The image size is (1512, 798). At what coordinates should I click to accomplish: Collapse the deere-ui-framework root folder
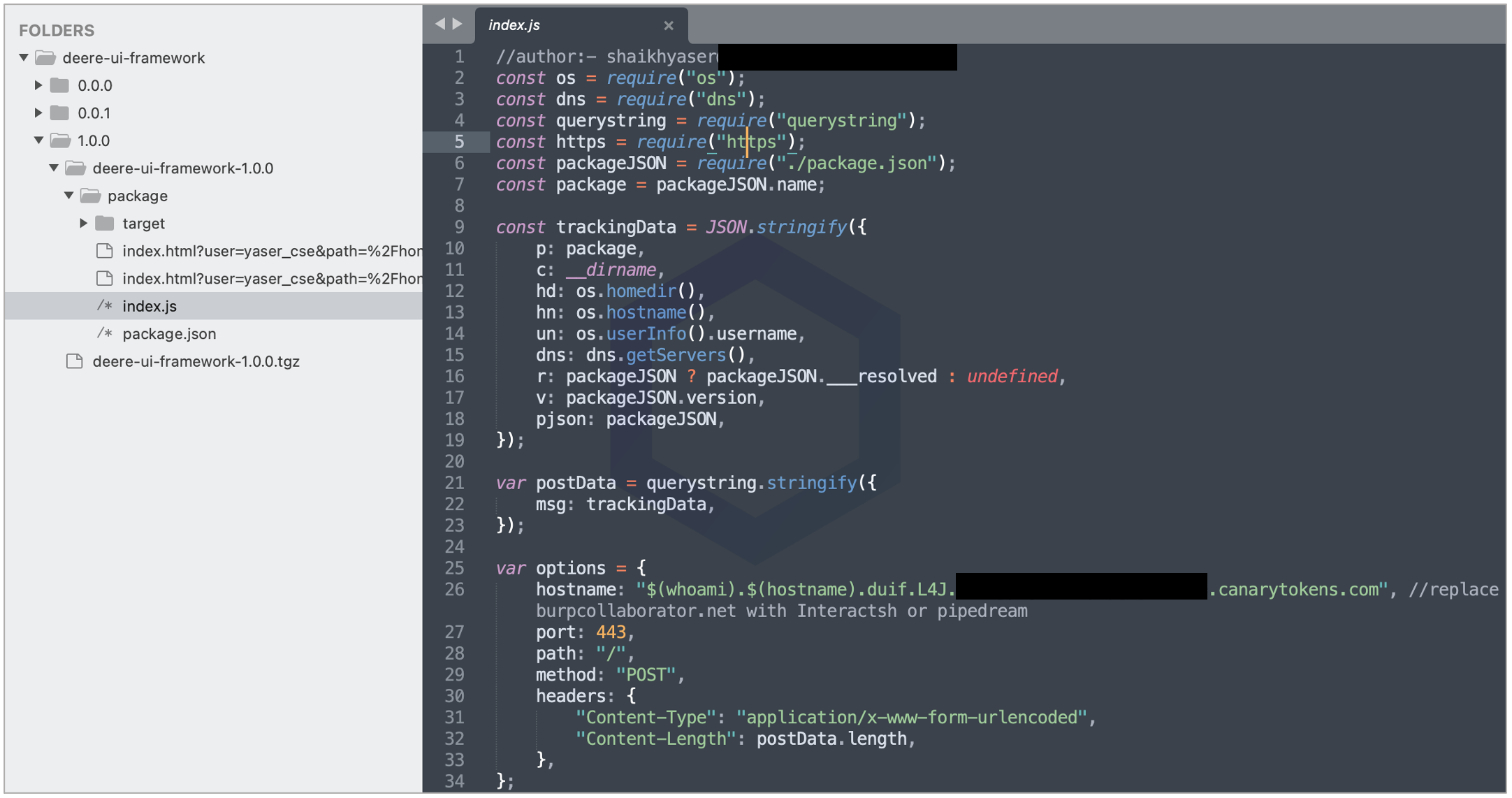point(24,58)
